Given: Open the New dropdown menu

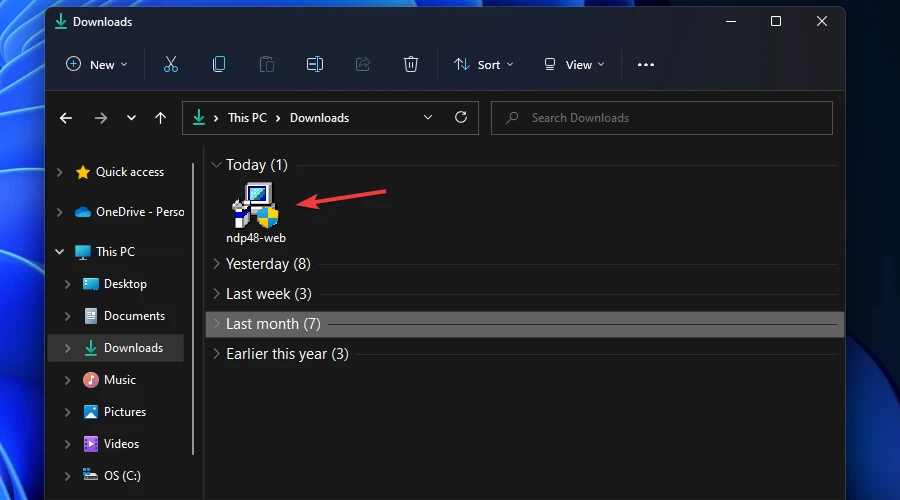Looking at the screenshot, I should [97, 64].
